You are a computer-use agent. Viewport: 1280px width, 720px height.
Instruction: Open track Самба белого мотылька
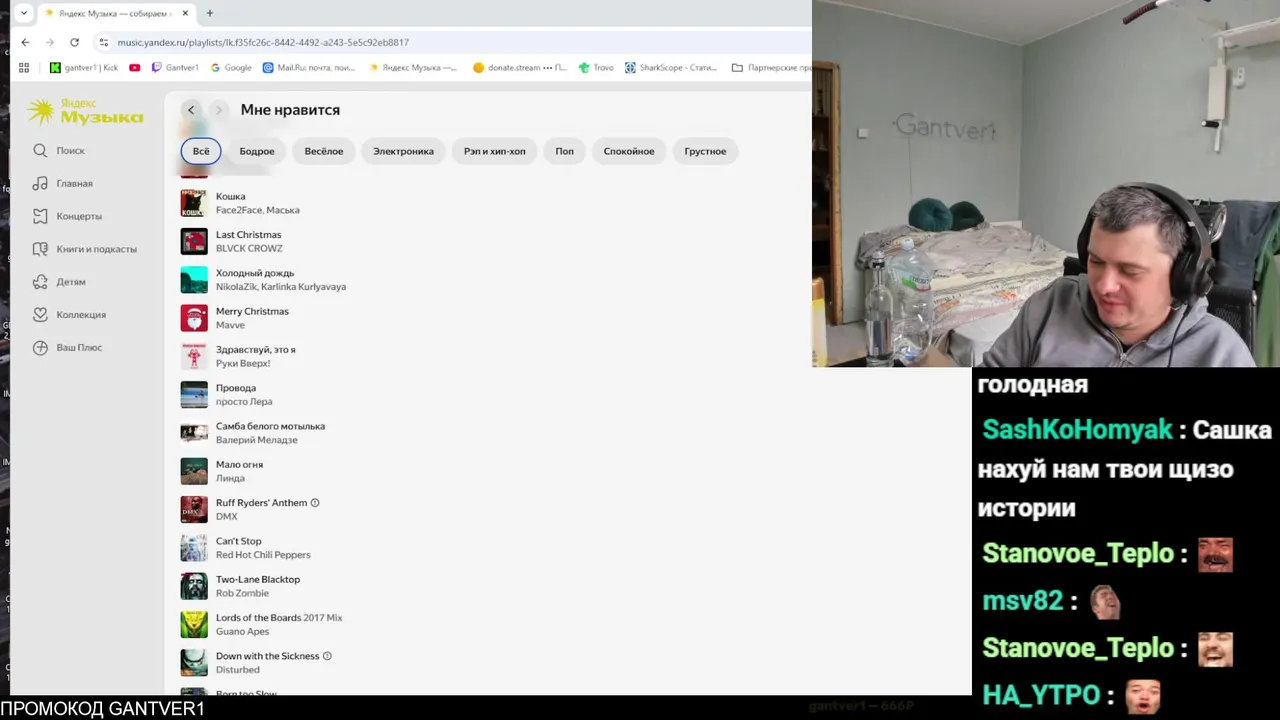(270, 426)
